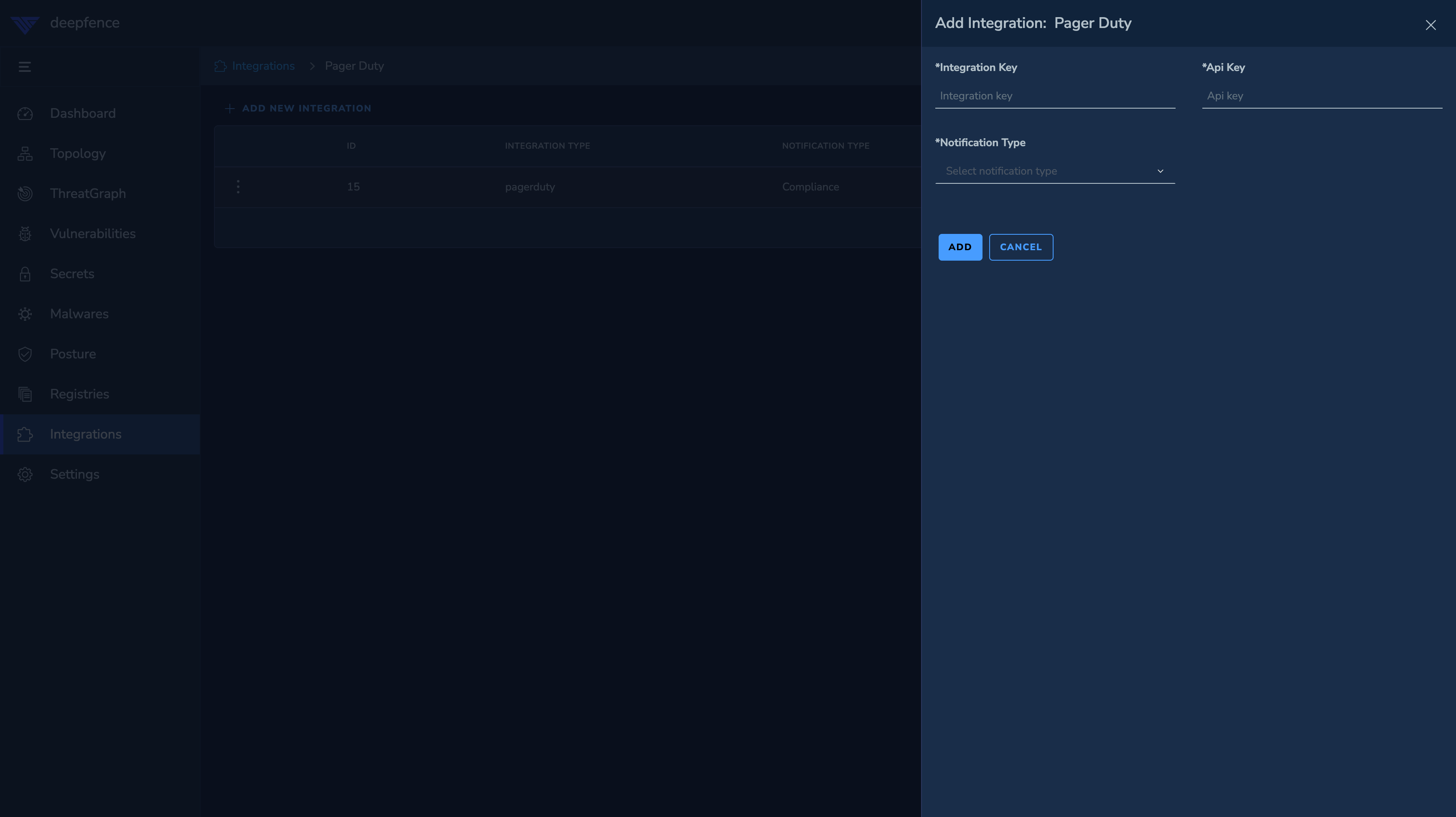Click the deepfence brand name

(x=85, y=23)
